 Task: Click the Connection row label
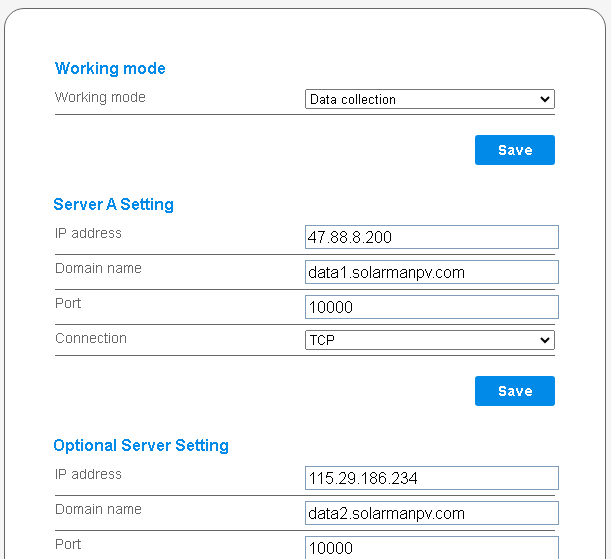(x=91, y=339)
